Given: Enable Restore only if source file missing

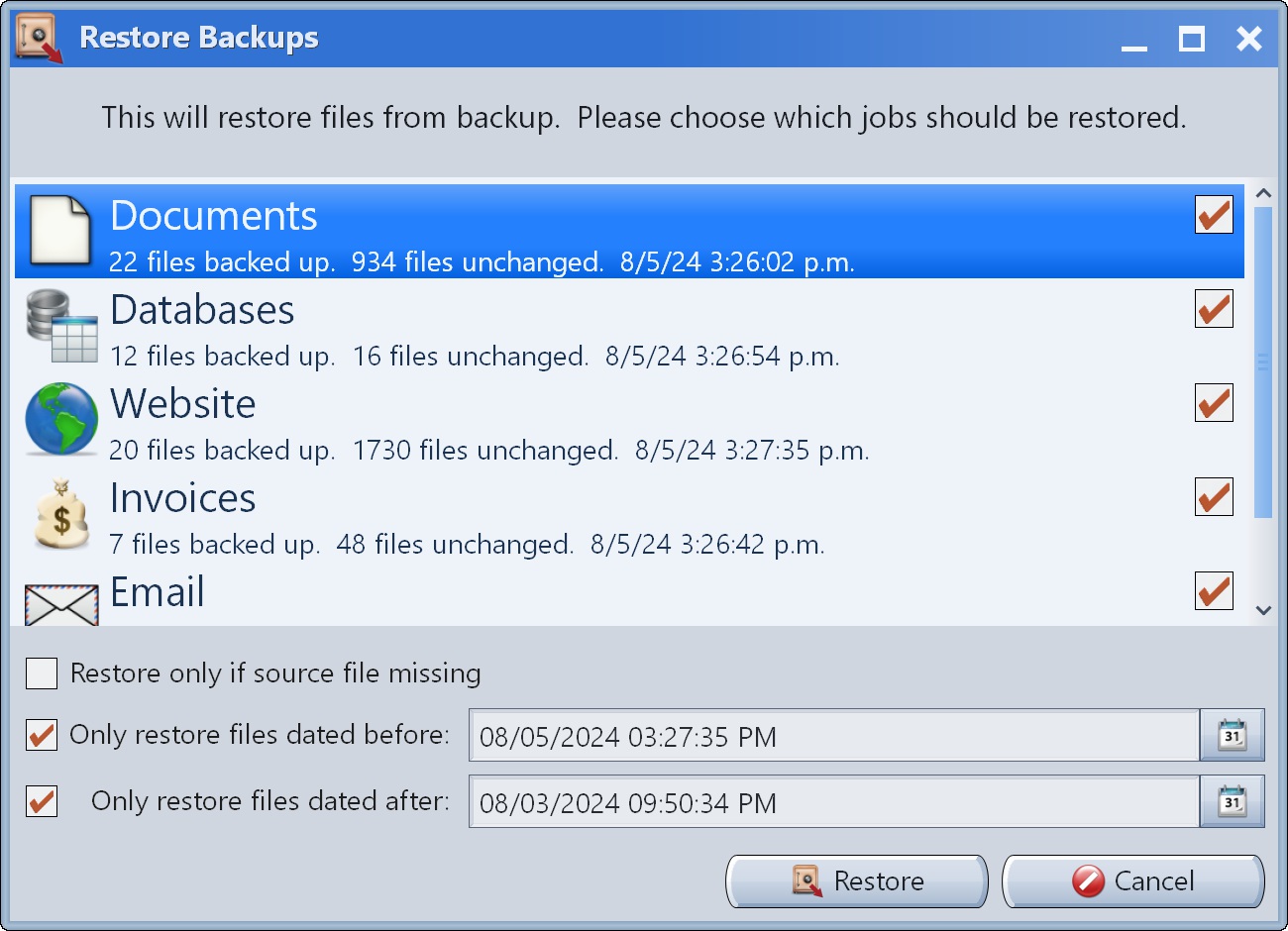Looking at the screenshot, I should (x=42, y=673).
